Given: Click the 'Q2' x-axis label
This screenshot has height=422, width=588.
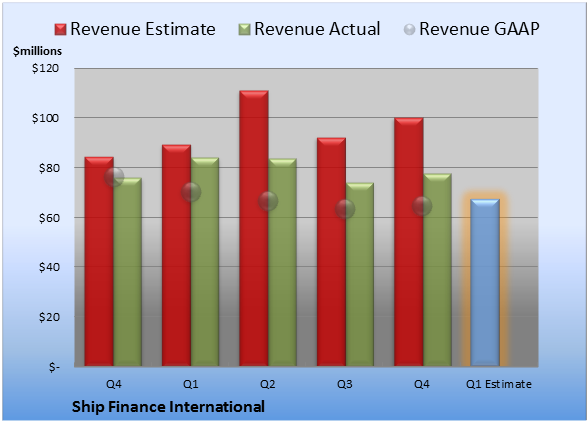Looking at the screenshot, I should pyautogui.click(x=268, y=384).
